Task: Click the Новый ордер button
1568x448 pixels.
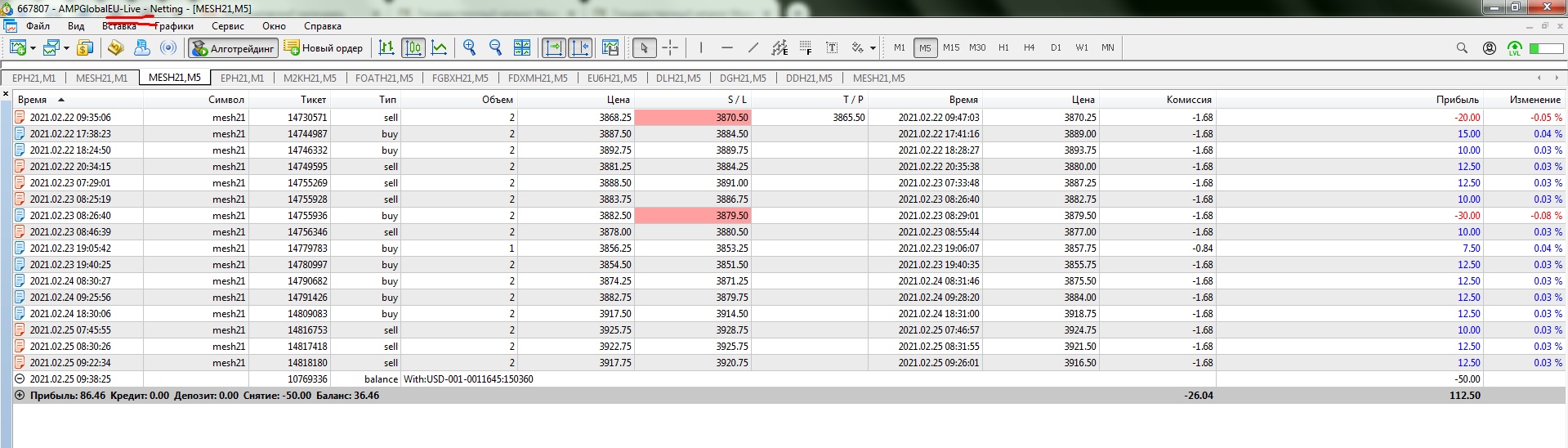Action: 324,48
